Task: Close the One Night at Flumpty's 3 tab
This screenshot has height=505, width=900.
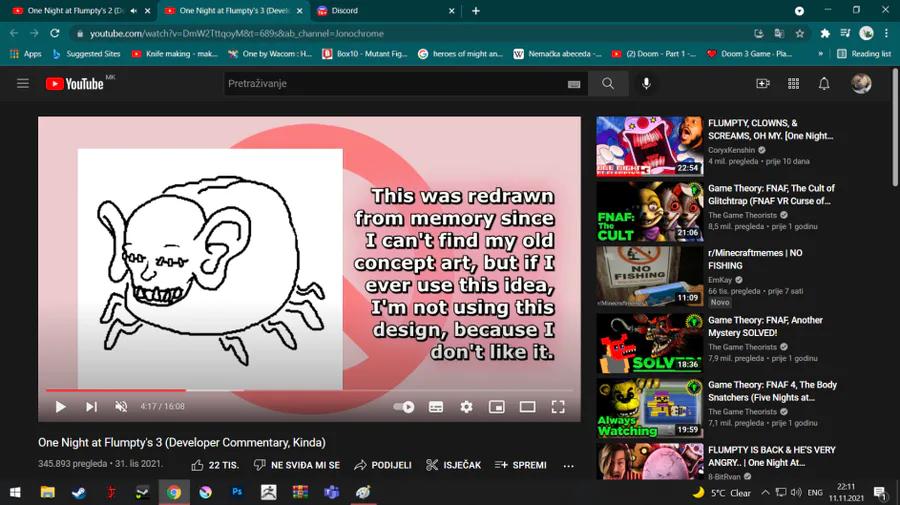Action: [x=300, y=10]
